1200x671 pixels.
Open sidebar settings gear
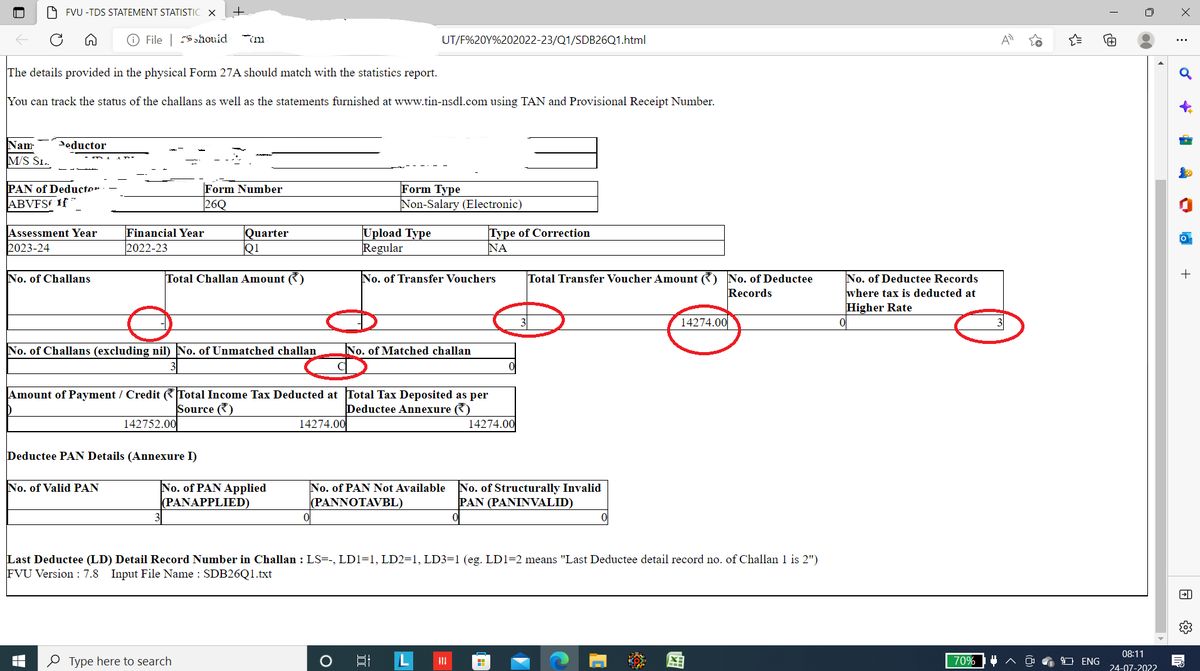click(1185, 627)
